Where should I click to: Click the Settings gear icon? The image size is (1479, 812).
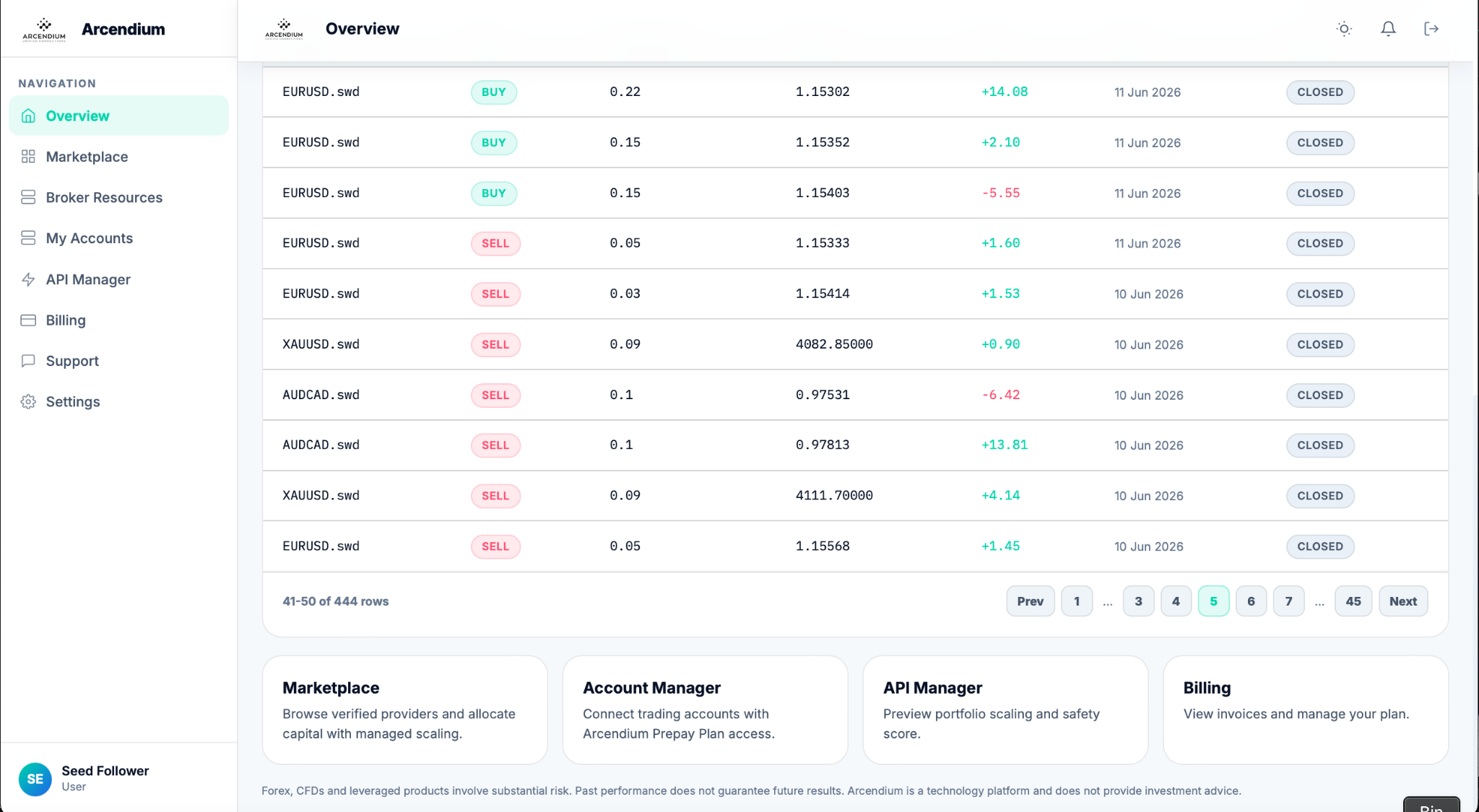point(28,402)
